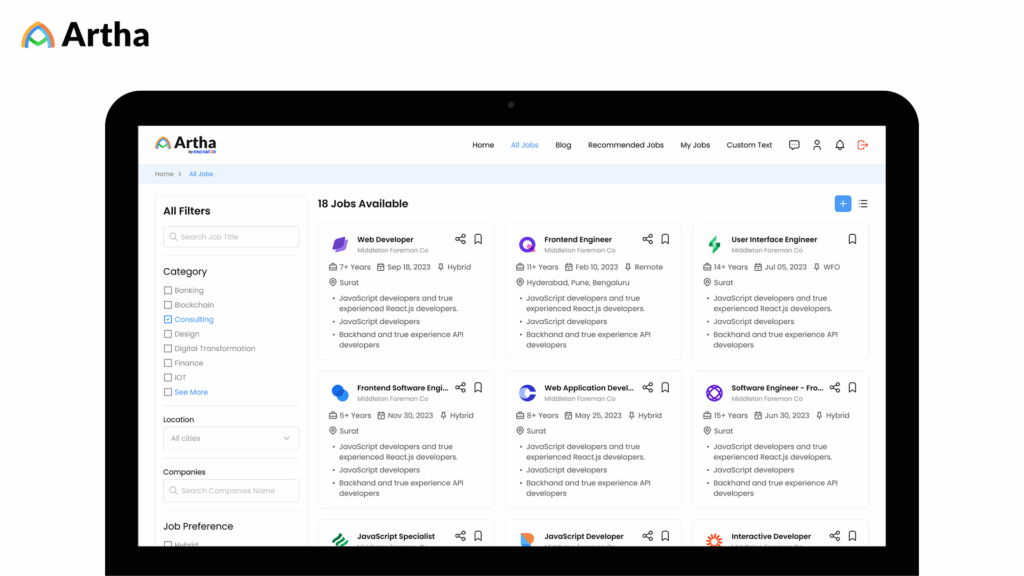Check the Digital Transformation checkbox
The image size is (1024, 576).
pyautogui.click(x=168, y=349)
